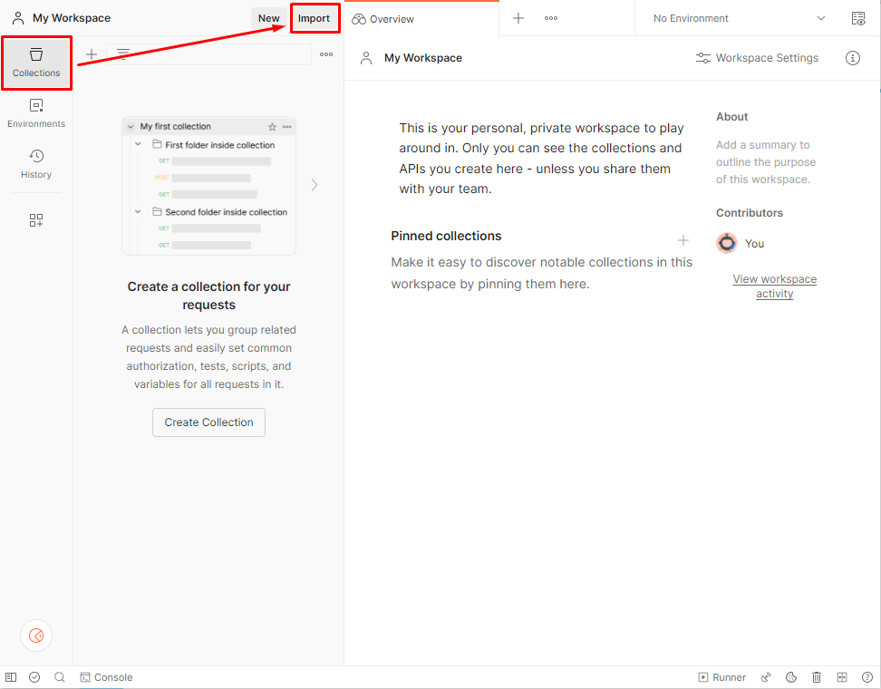Click Add a summary description text

pyautogui.click(x=765, y=162)
